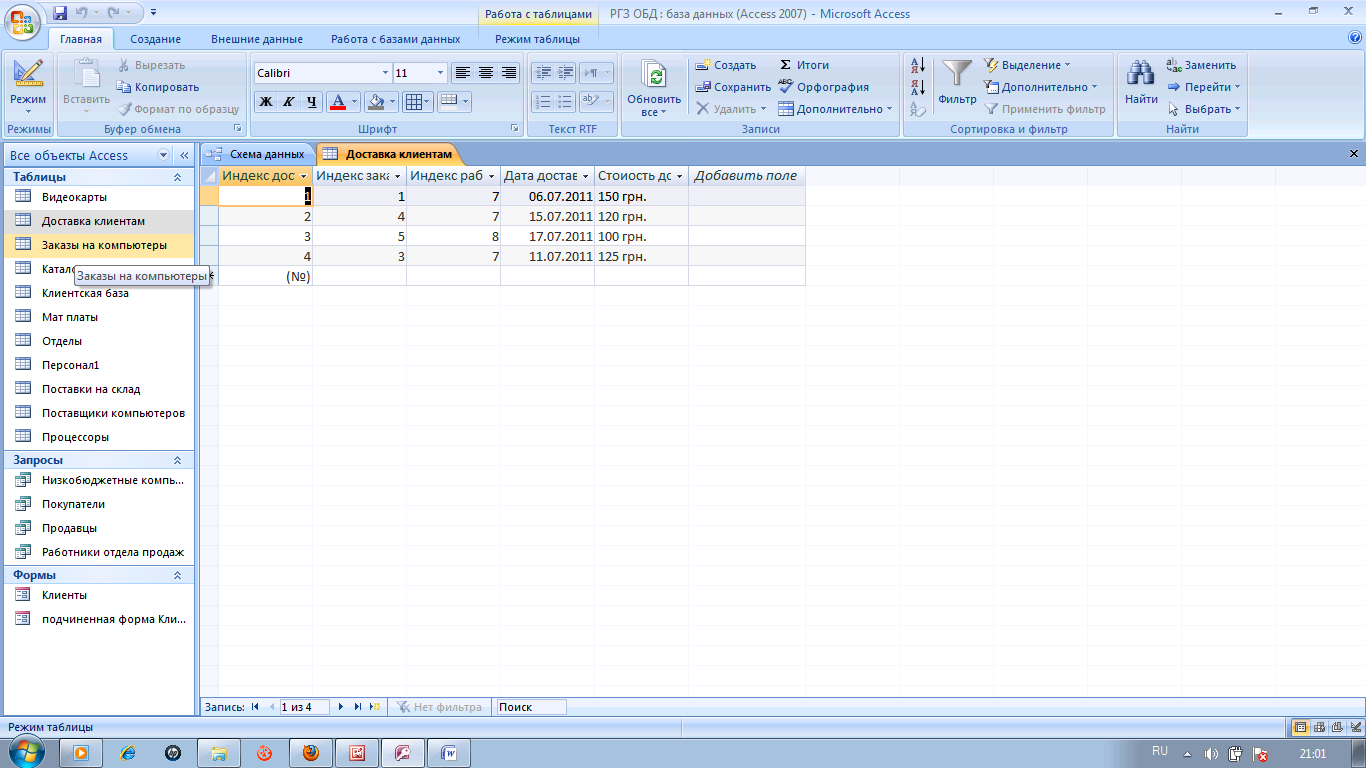Switch to Внешние данные tab
Image resolution: width=1366 pixels, height=768 pixels.
257,39
